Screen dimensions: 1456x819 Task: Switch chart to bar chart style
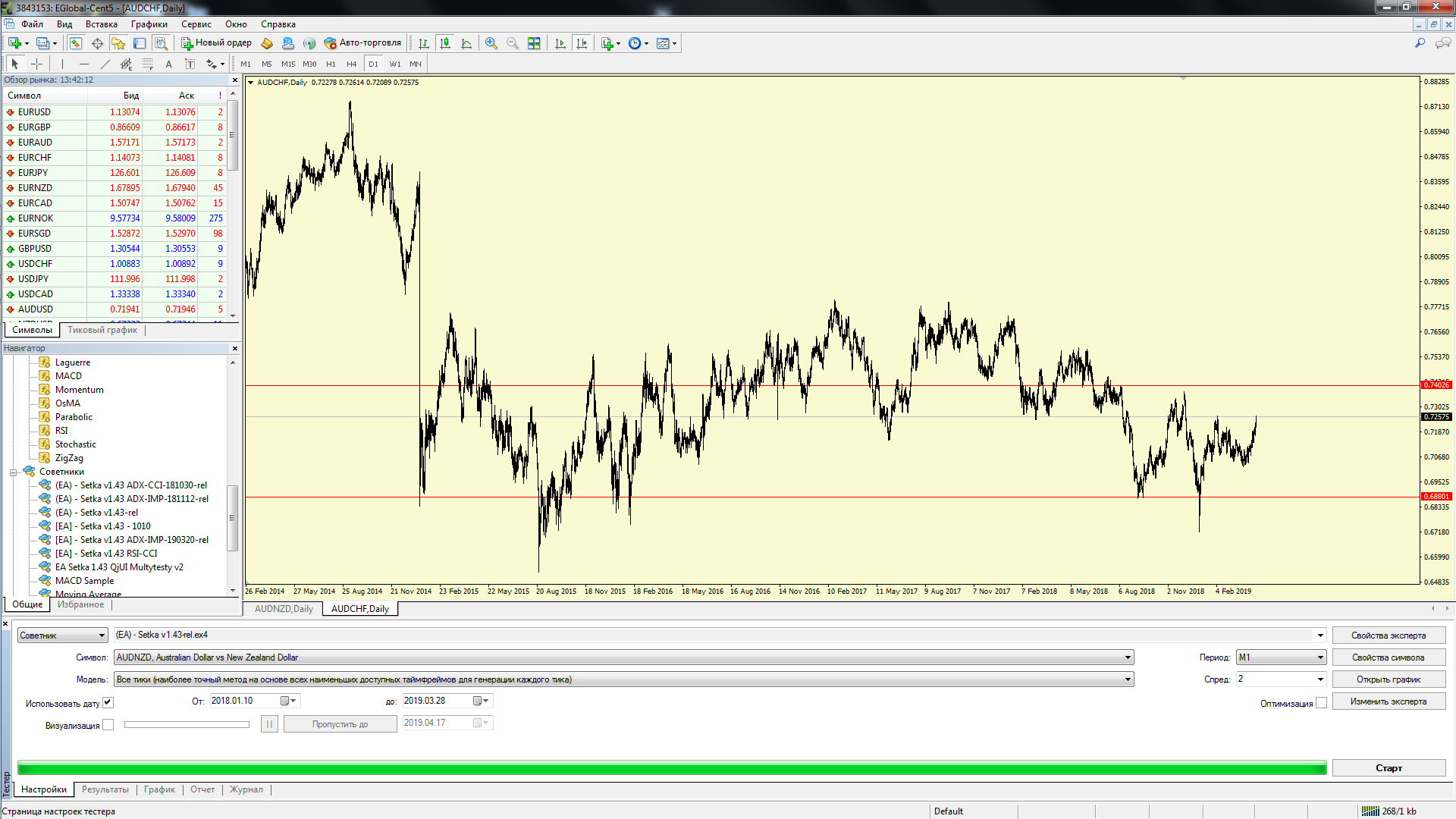click(x=423, y=43)
